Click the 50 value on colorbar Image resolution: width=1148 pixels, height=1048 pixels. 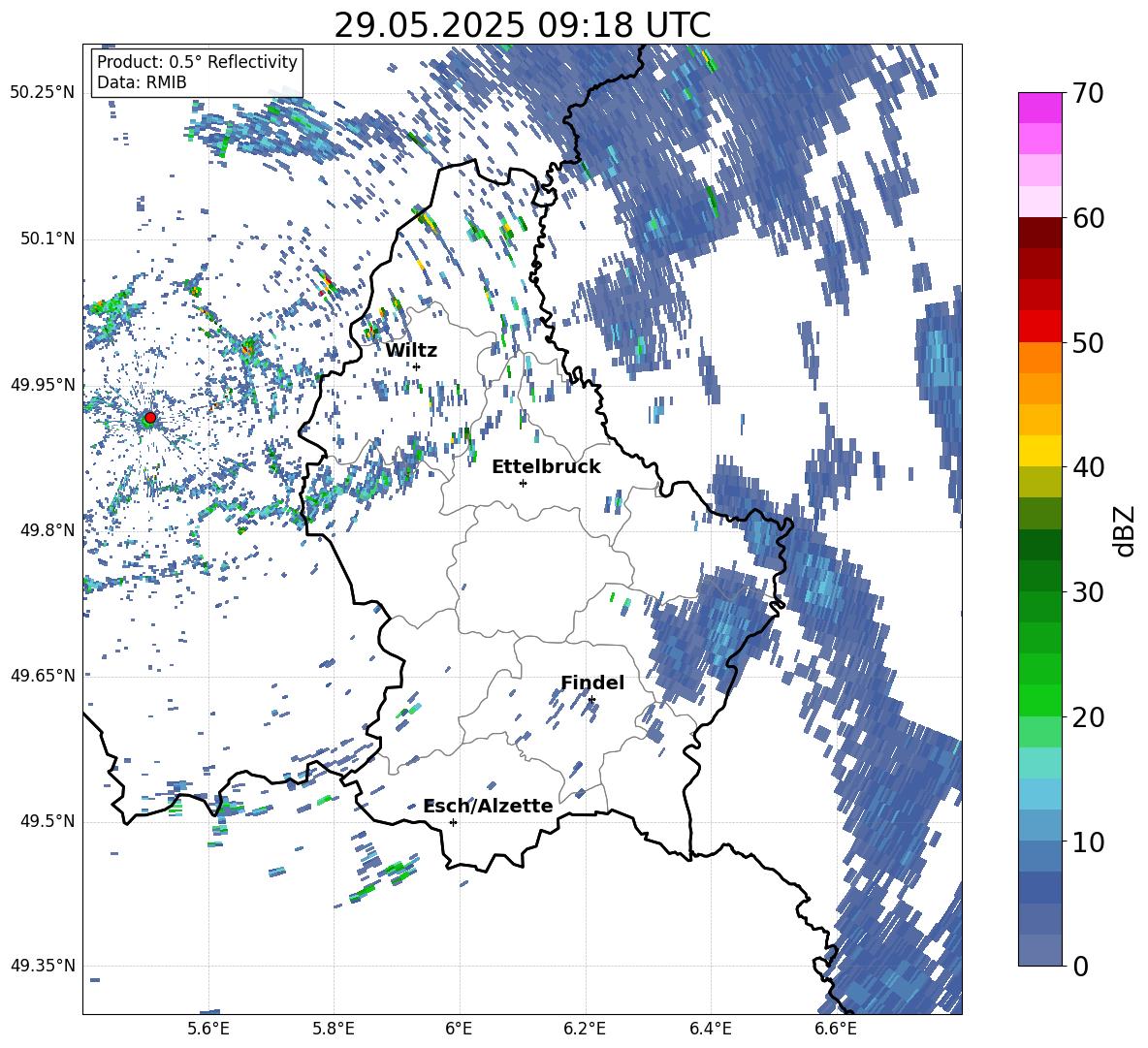[x=1088, y=343]
